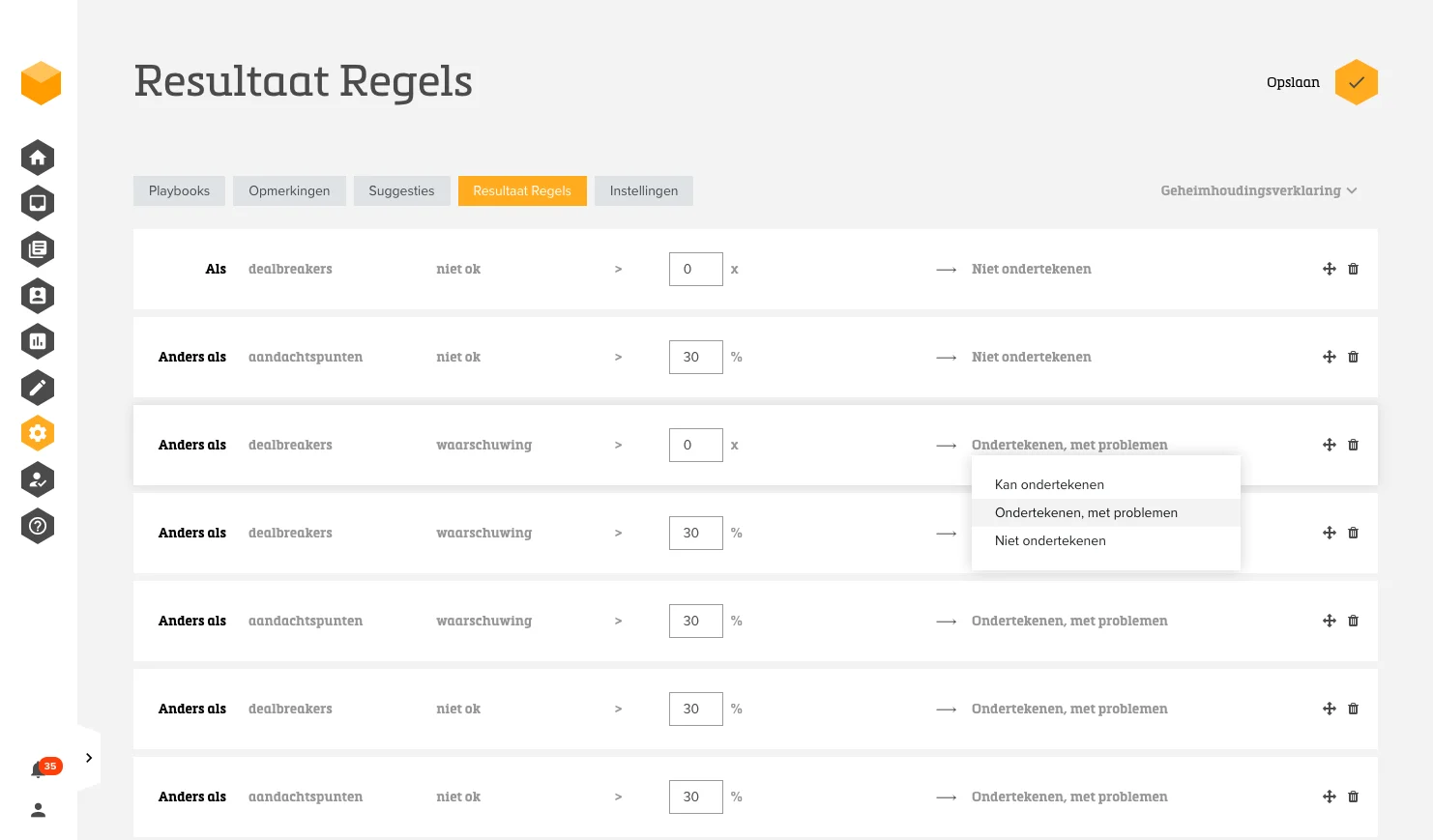Click the home icon in sidebar

click(38, 158)
